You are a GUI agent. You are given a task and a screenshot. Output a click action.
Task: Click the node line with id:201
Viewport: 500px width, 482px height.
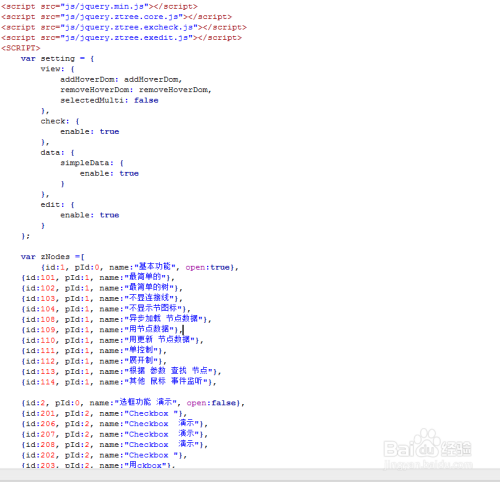[104, 413]
